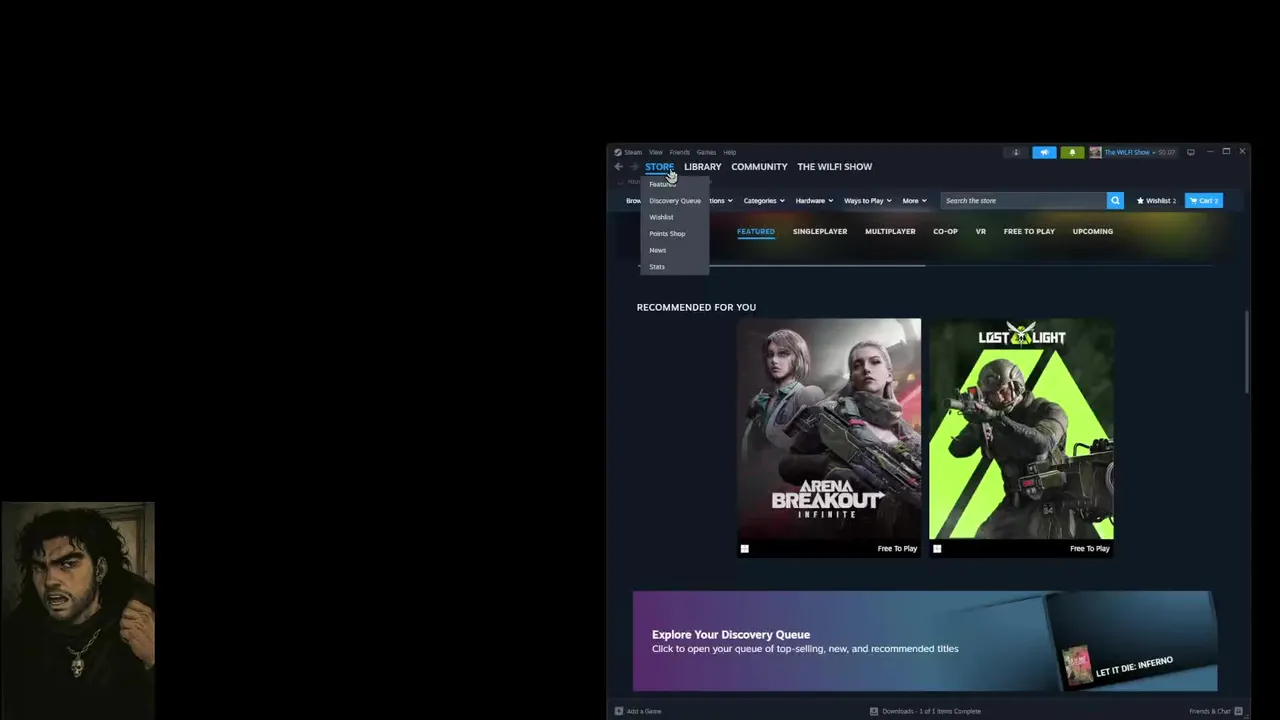The image size is (1280, 720).
Task: Click Explore Your Discovery Queue banner
Action: click(x=925, y=641)
